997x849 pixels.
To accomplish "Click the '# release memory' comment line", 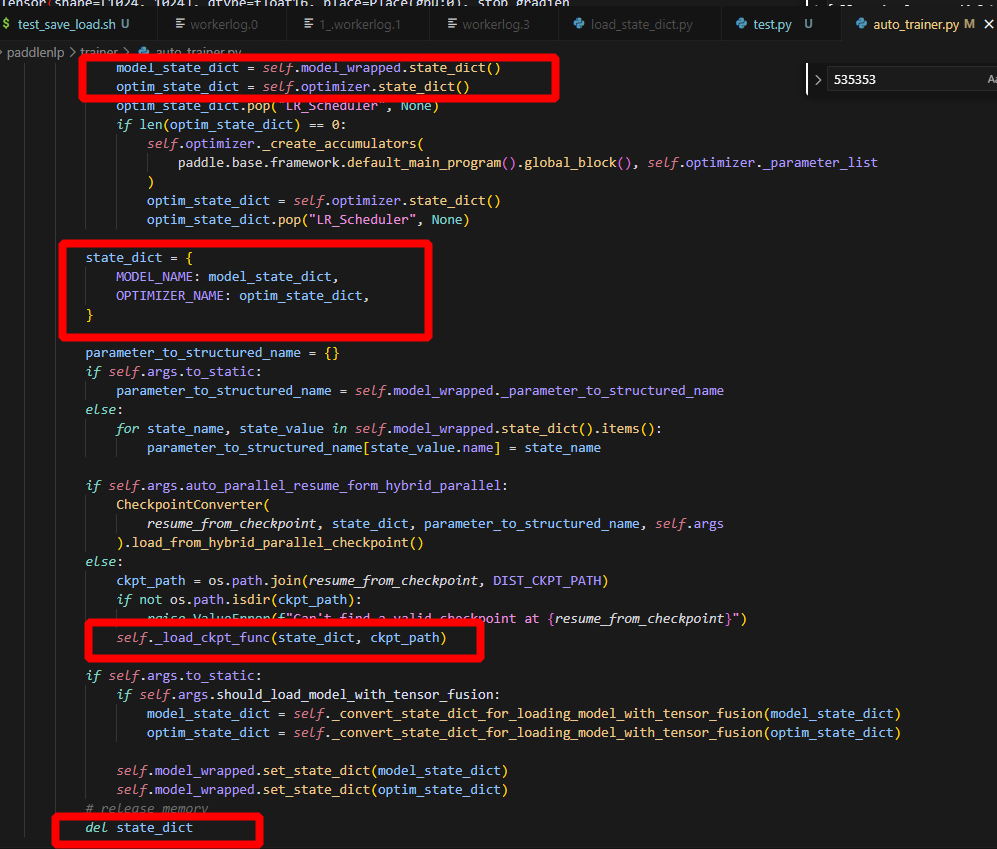I will [x=146, y=809].
